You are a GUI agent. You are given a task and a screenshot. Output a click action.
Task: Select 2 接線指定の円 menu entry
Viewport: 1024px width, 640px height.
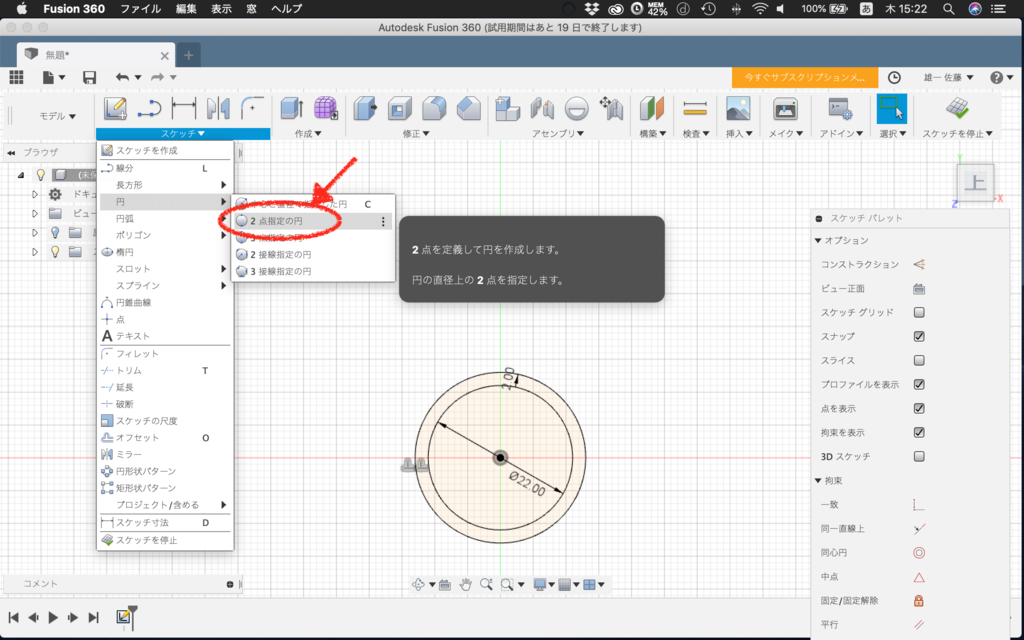tap(313, 255)
